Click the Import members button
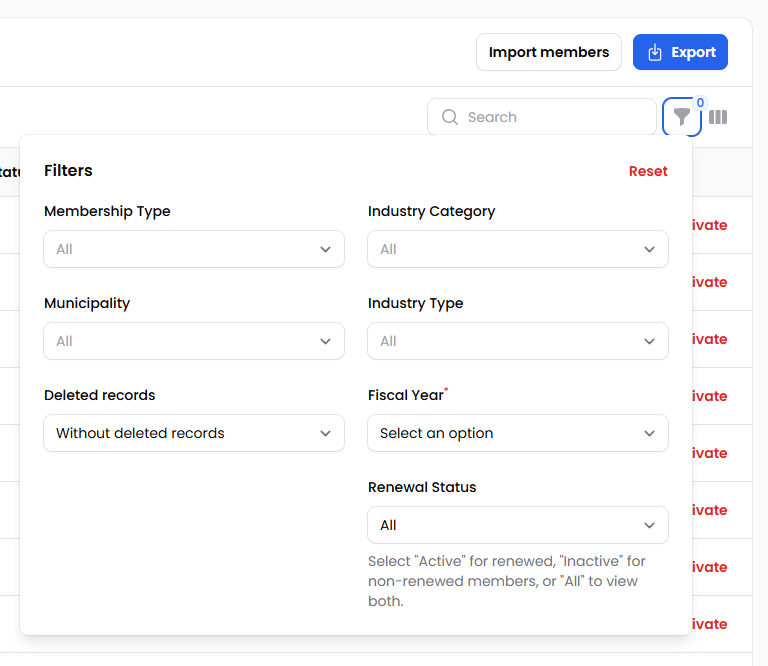This screenshot has height=666, width=768. pos(548,52)
